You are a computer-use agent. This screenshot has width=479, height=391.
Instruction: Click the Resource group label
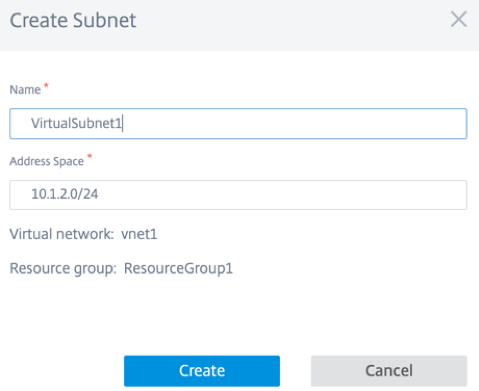(63, 269)
